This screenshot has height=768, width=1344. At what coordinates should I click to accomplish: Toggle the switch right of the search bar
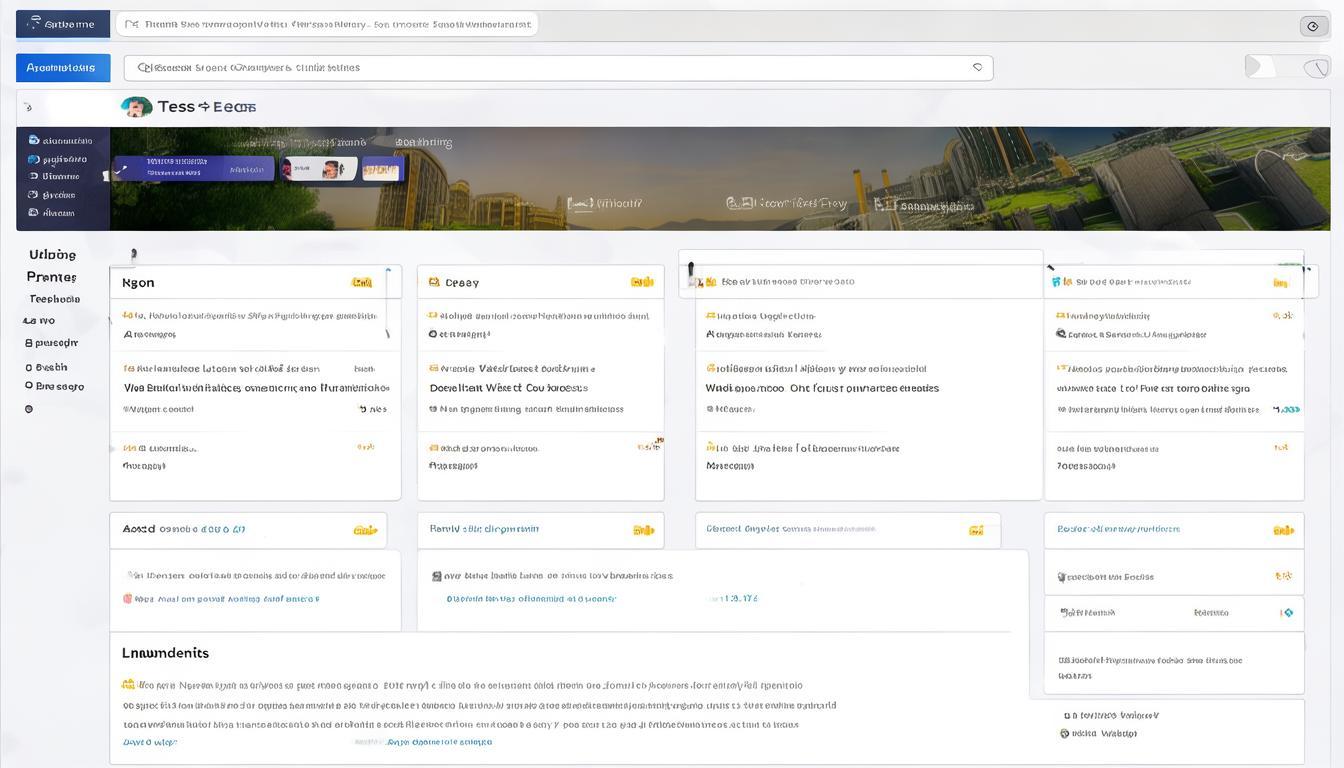(1286, 67)
